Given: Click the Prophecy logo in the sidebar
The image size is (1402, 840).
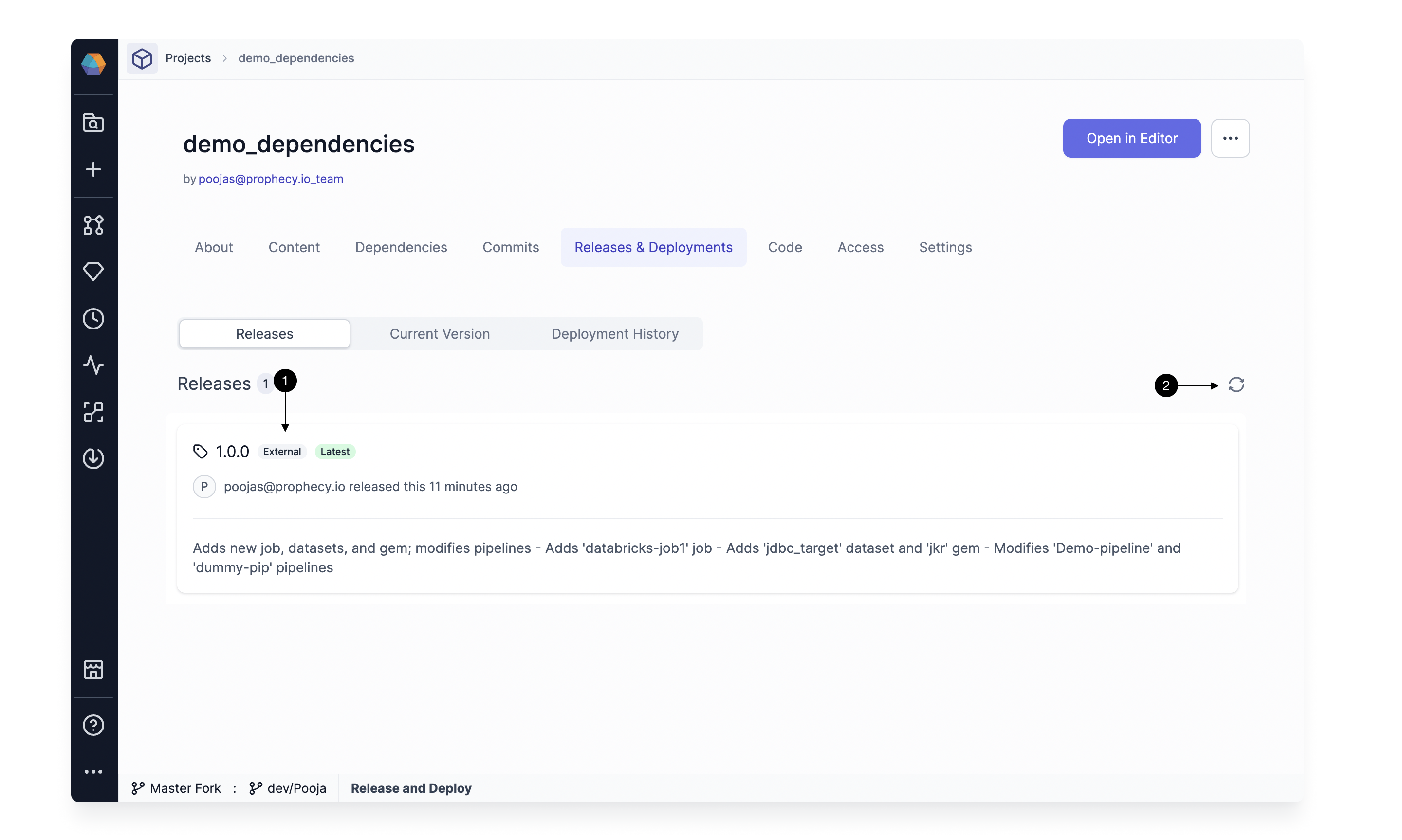Looking at the screenshot, I should pyautogui.click(x=93, y=64).
